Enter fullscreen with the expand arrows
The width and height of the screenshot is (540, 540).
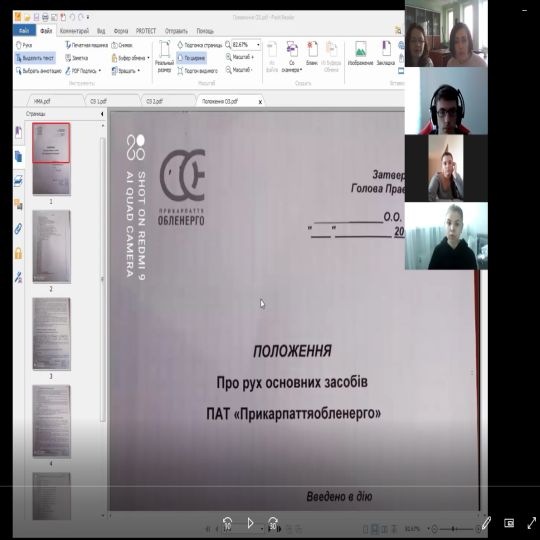[x=531, y=523]
